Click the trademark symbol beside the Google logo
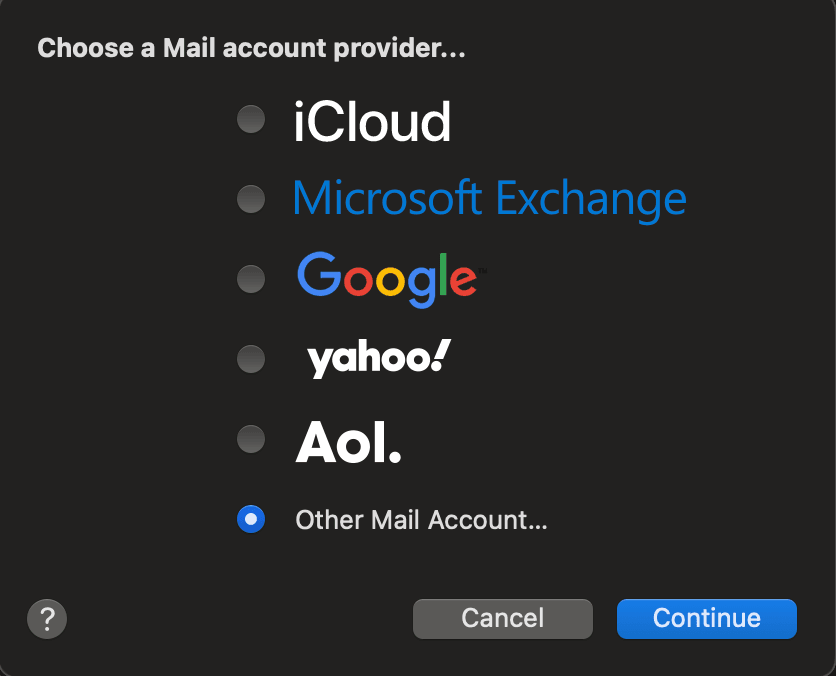 tap(482, 271)
